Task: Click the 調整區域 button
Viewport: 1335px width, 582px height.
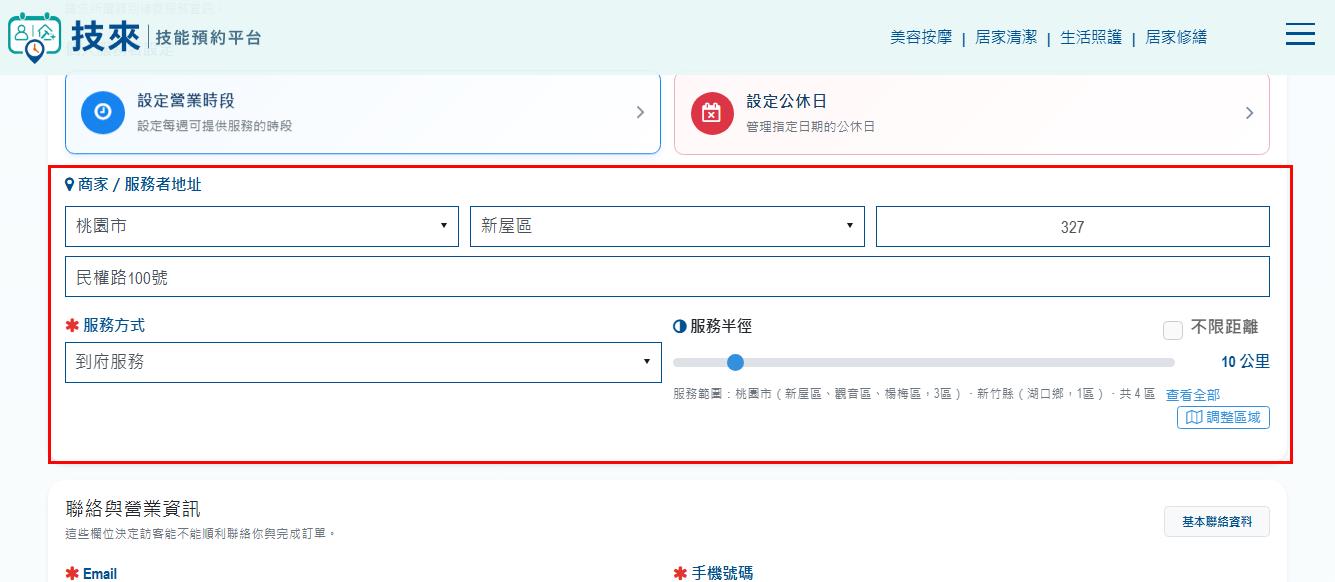Action: click(x=1223, y=417)
